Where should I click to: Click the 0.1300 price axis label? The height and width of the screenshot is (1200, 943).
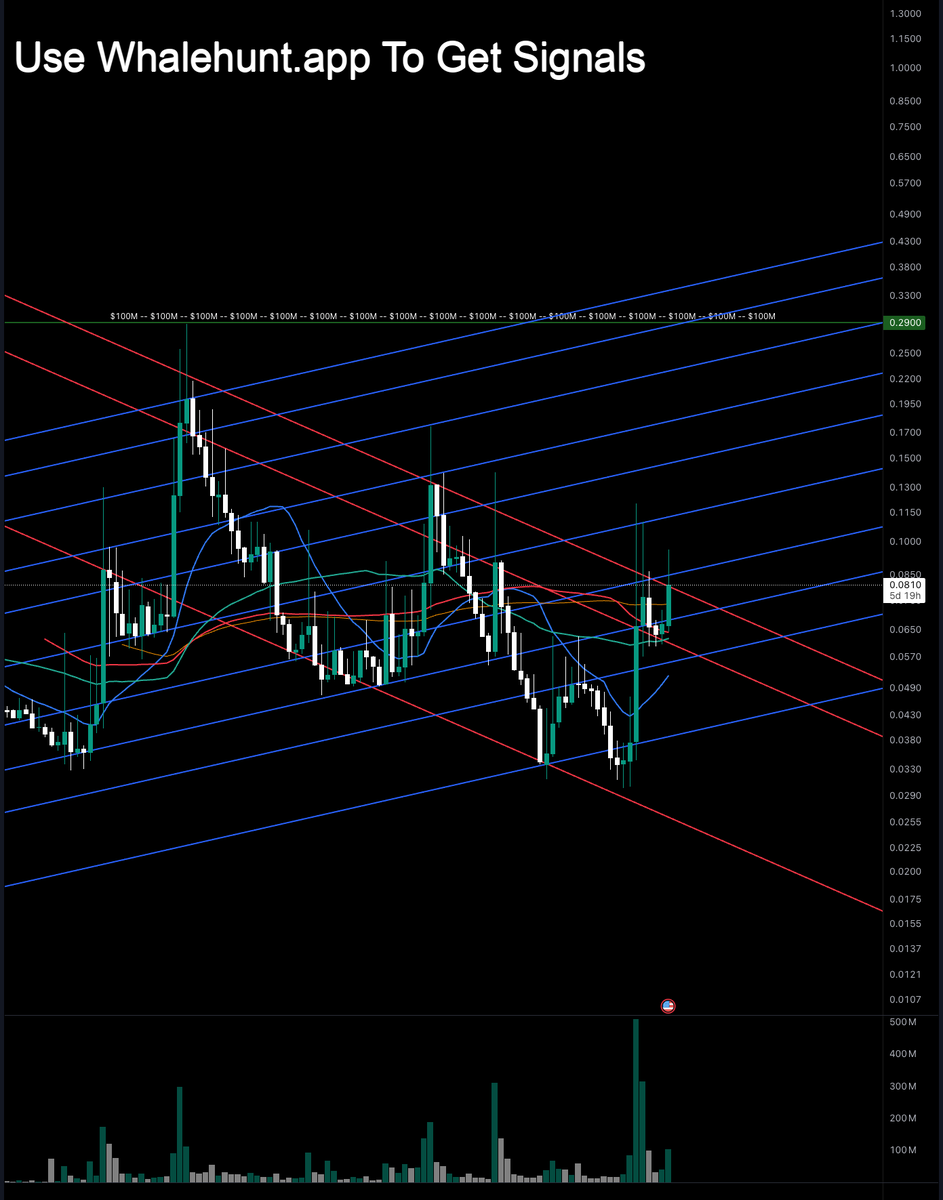click(x=905, y=487)
